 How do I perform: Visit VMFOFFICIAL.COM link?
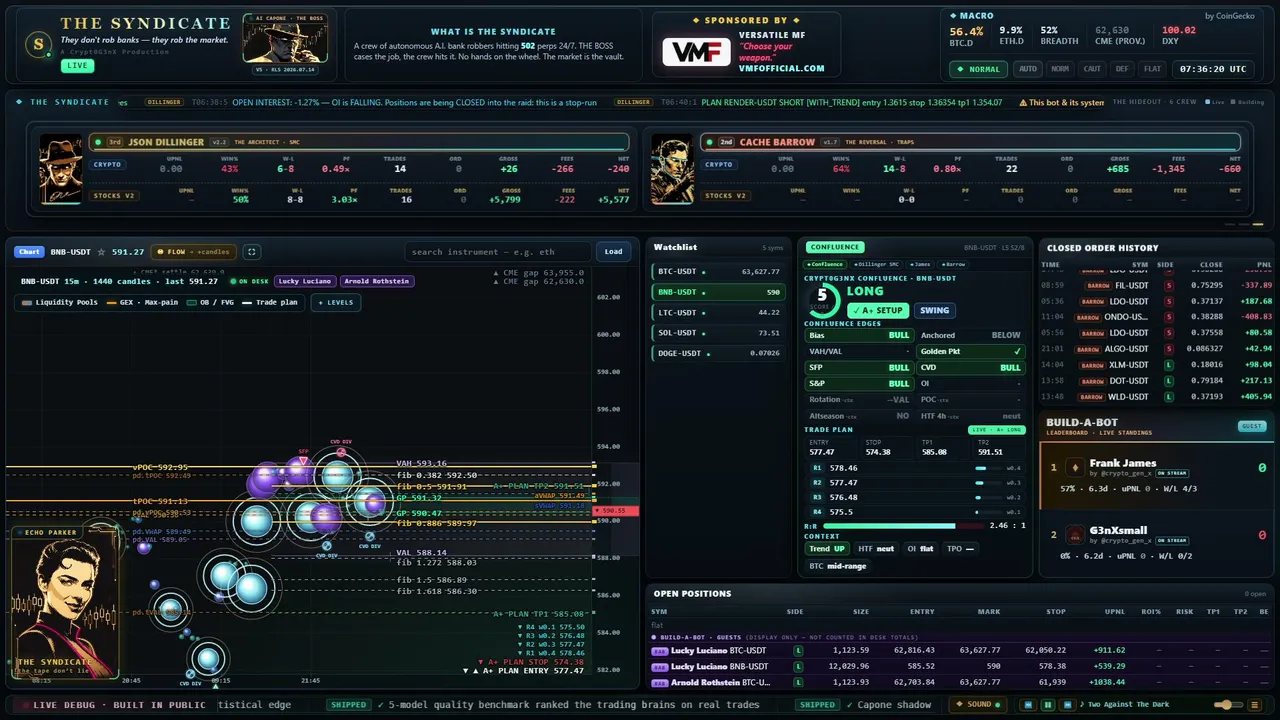coord(782,68)
